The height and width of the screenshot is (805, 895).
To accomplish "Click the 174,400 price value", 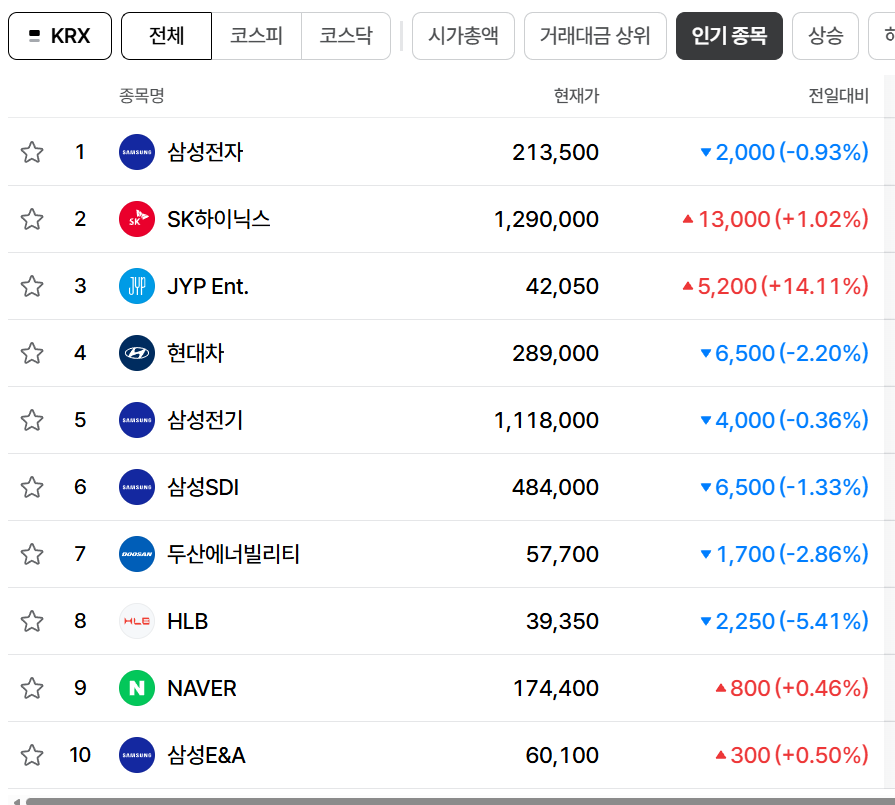I will pos(556,688).
